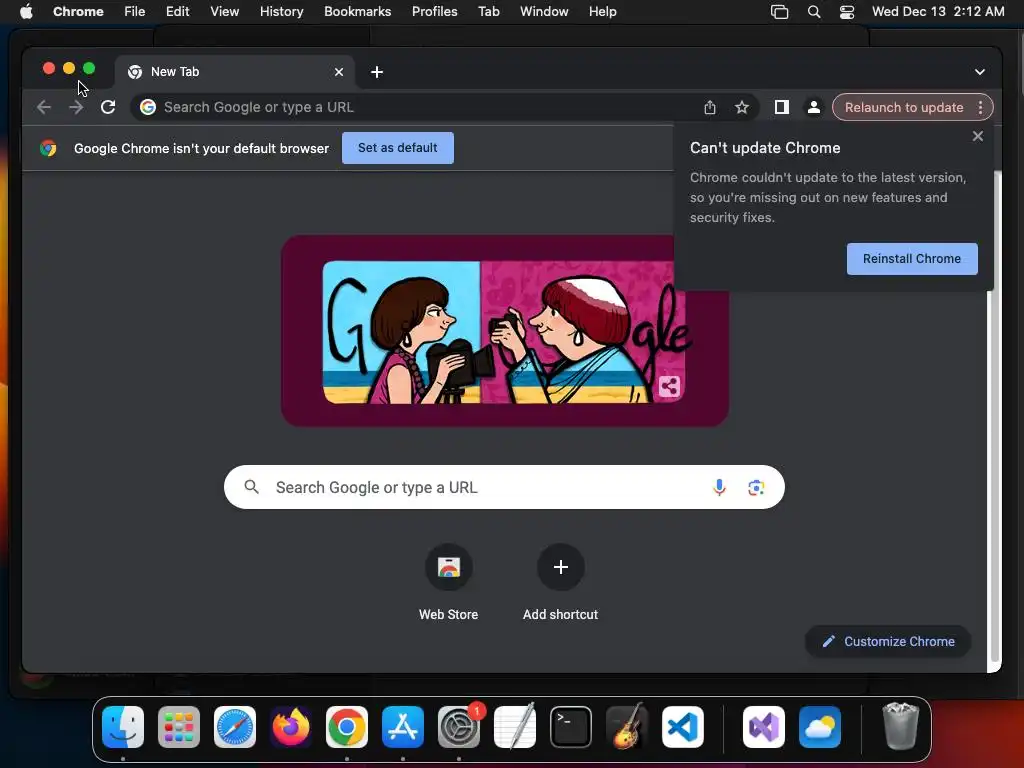The image size is (1024, 768).
Task: Open the Tab menu
Action: point(488,11)
